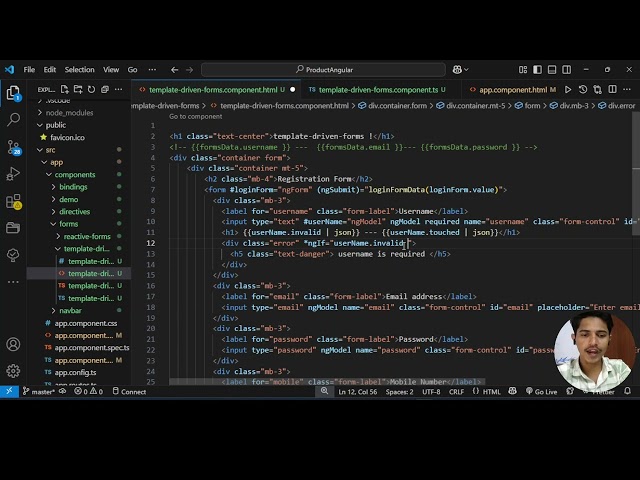Open app.component.spec.ts file
The width and height of the screenshot is (640, 480).
point(92,348)
